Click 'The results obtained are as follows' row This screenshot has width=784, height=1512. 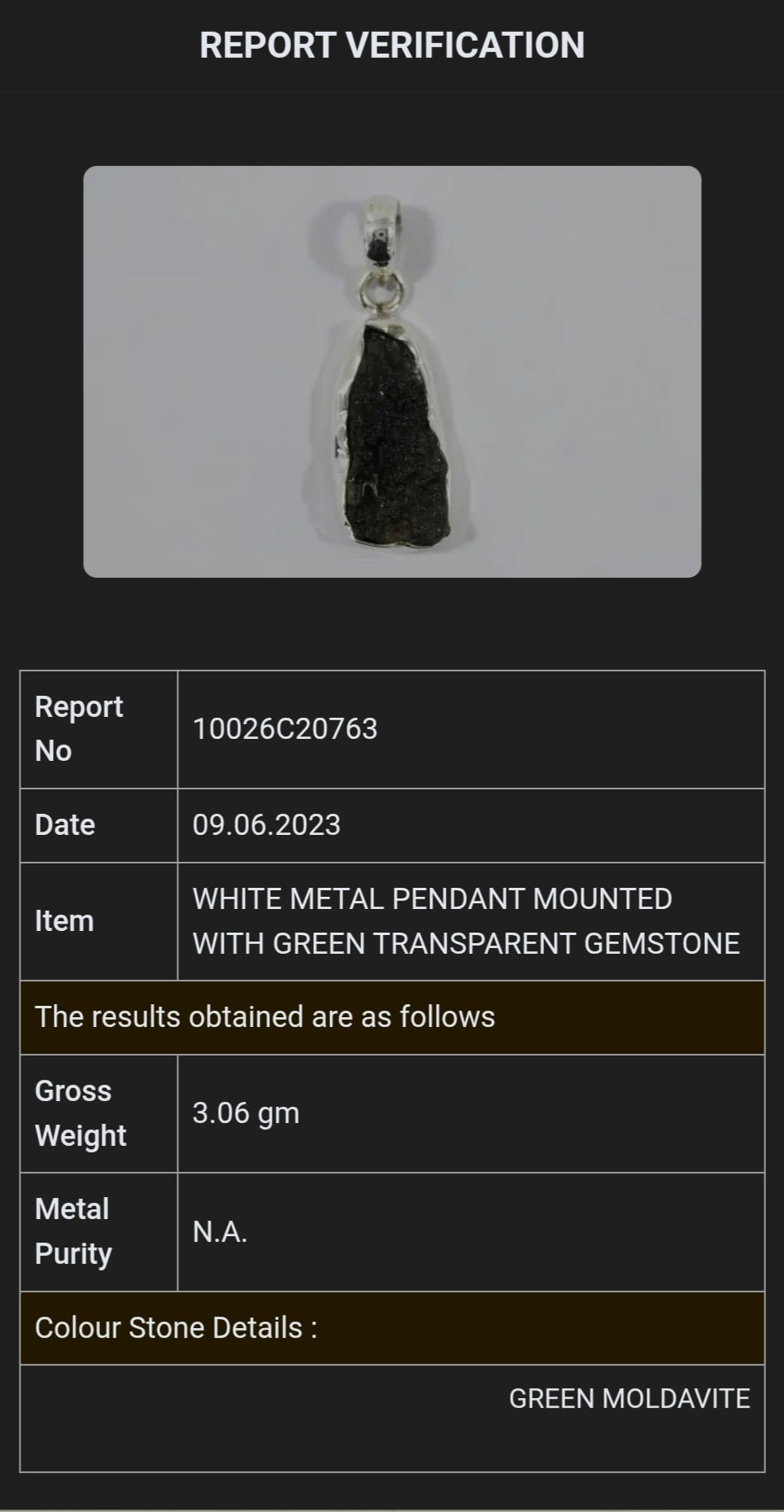point(392,1017)
